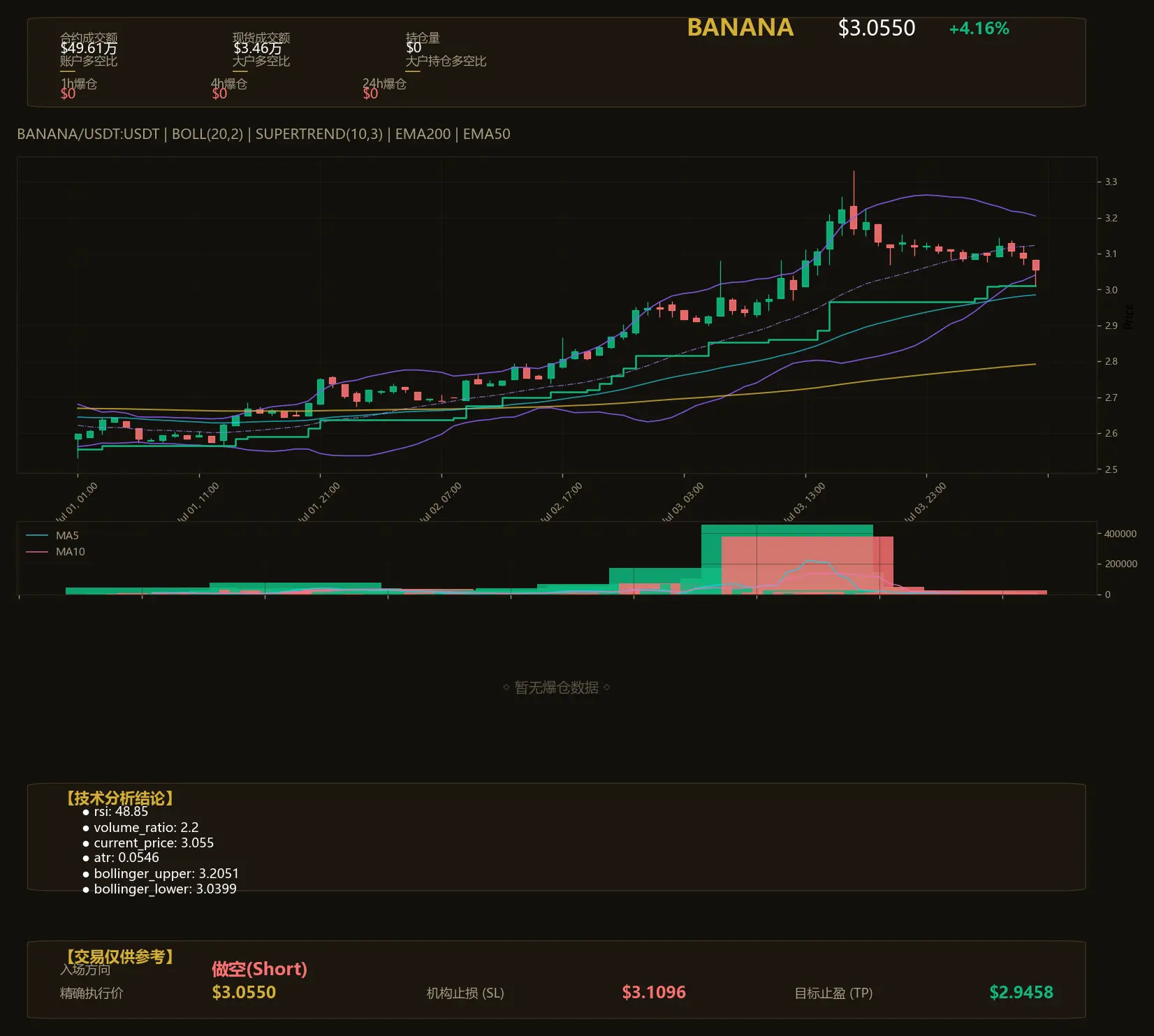Select the +4.16% change value
The width and height of the screenshot is (1154, 1036).
coord(979,29)
